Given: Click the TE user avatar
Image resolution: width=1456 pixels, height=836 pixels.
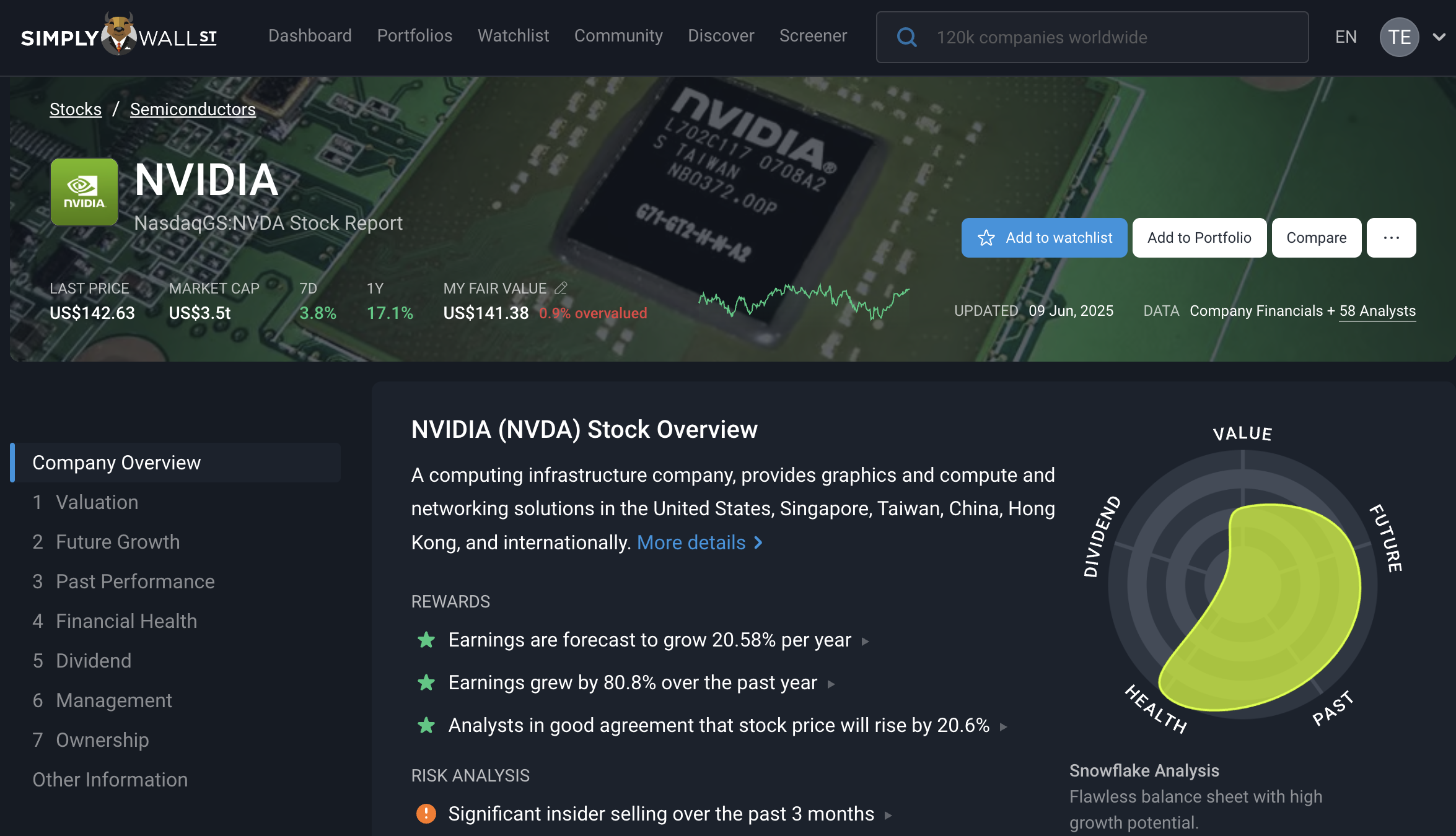Looking at the screenshot, I should click(x=1398, y=37).
